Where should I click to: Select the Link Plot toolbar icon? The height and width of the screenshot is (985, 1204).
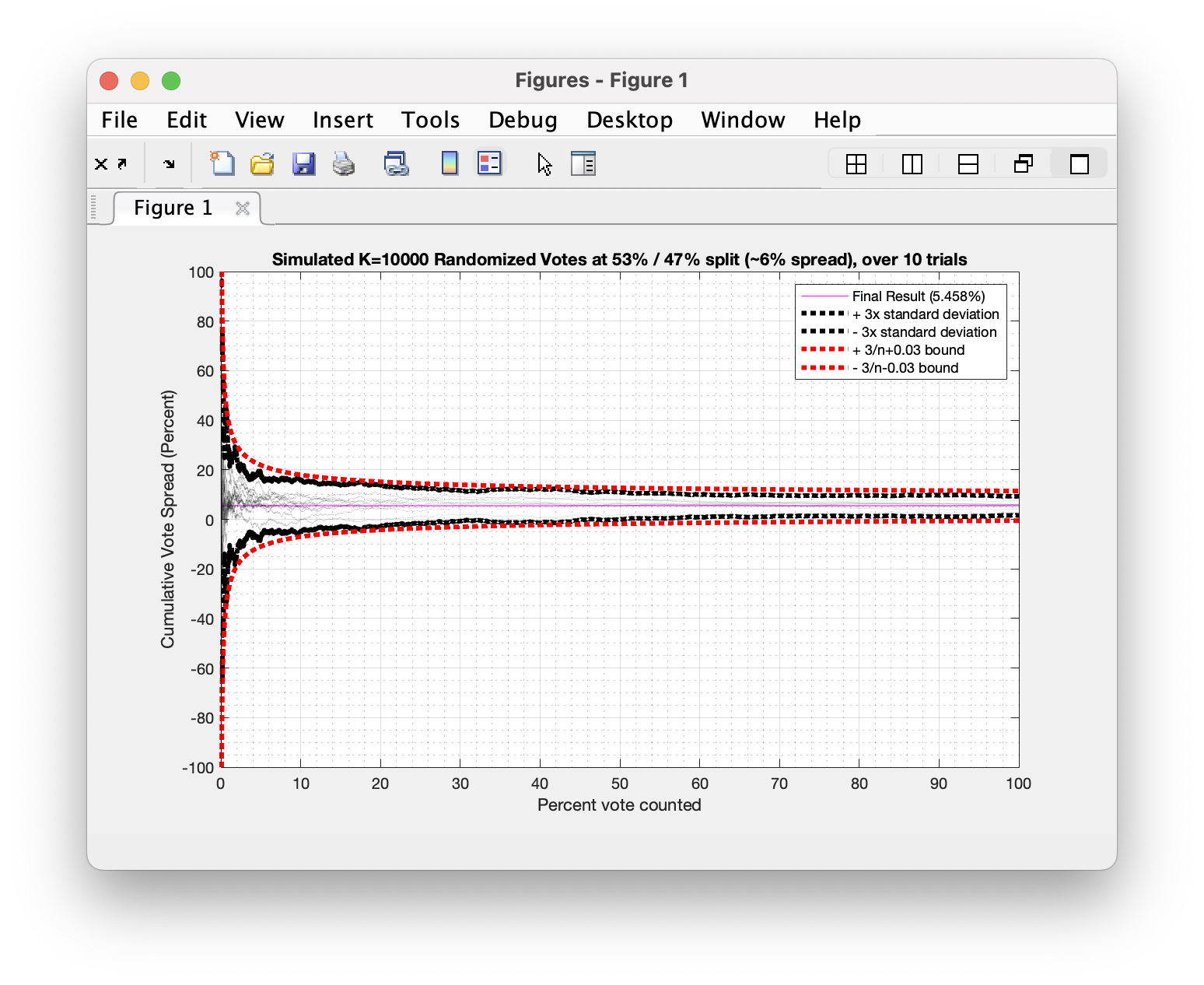(396, 163)
